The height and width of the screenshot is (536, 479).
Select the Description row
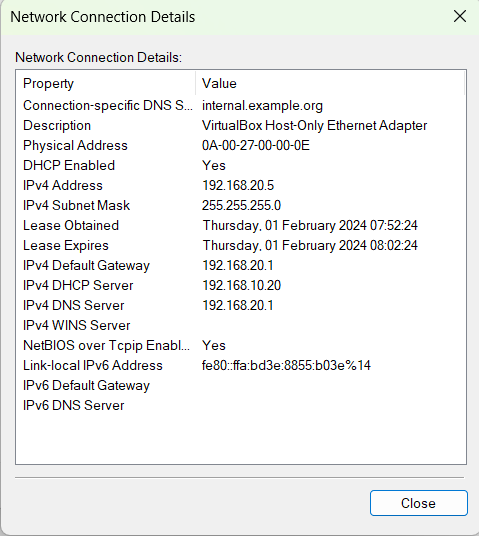pyautogui.click(x=241, y=125)
